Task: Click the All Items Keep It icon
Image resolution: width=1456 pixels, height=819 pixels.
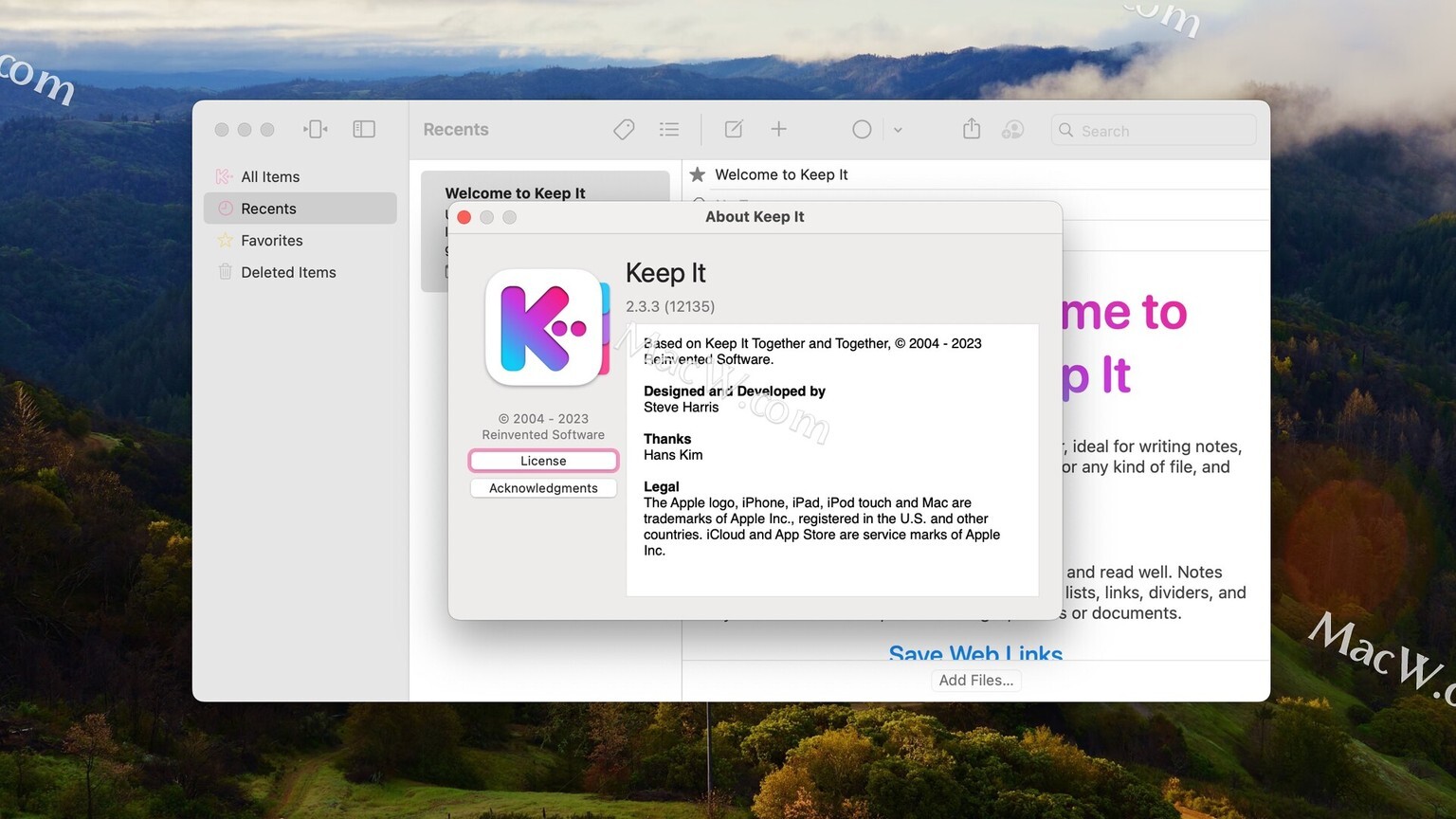Action: [225, 176]
